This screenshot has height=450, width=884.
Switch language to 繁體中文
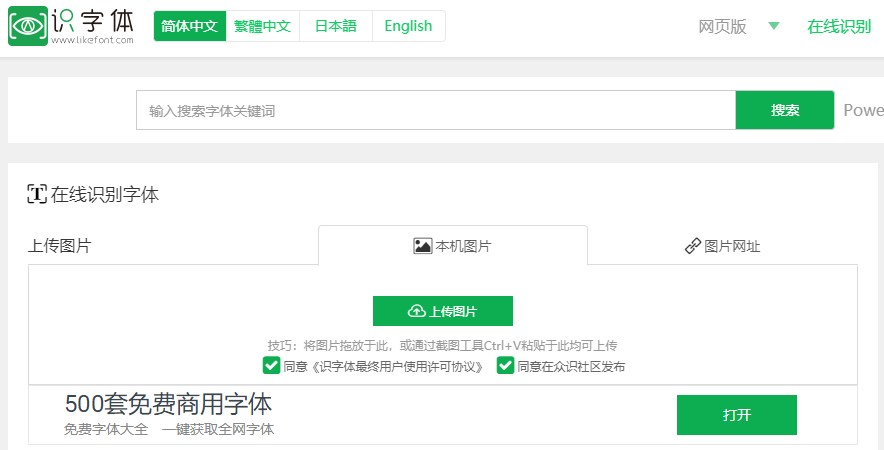point(262,26)
